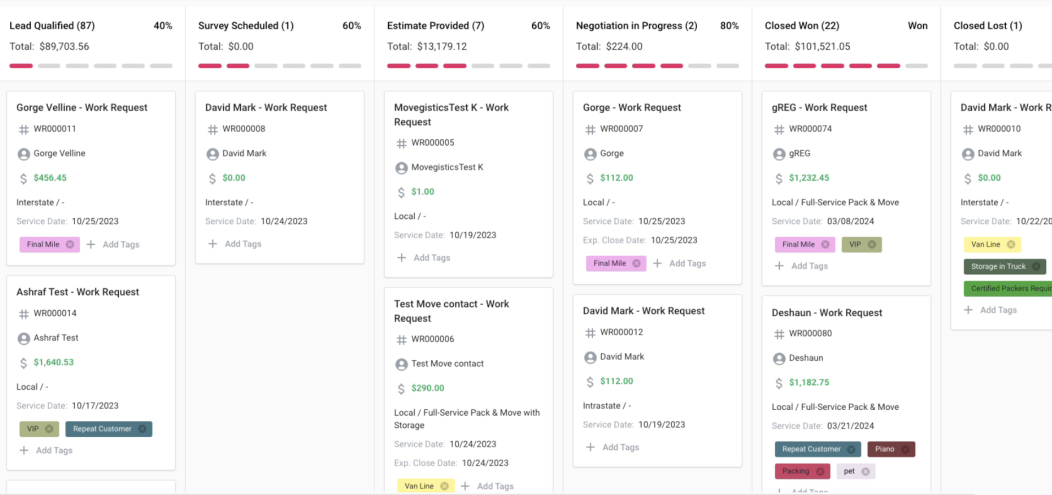Remove Repeat Customer tag on Ashraf Test card
The height and width of the screenshot is (495, 1052).
[x=142, y=429]
